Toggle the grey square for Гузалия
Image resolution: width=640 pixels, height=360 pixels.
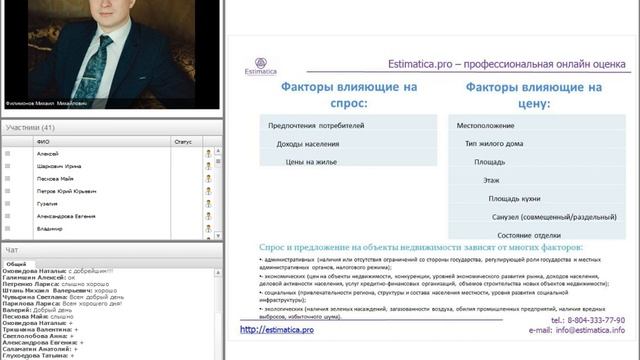7,203
